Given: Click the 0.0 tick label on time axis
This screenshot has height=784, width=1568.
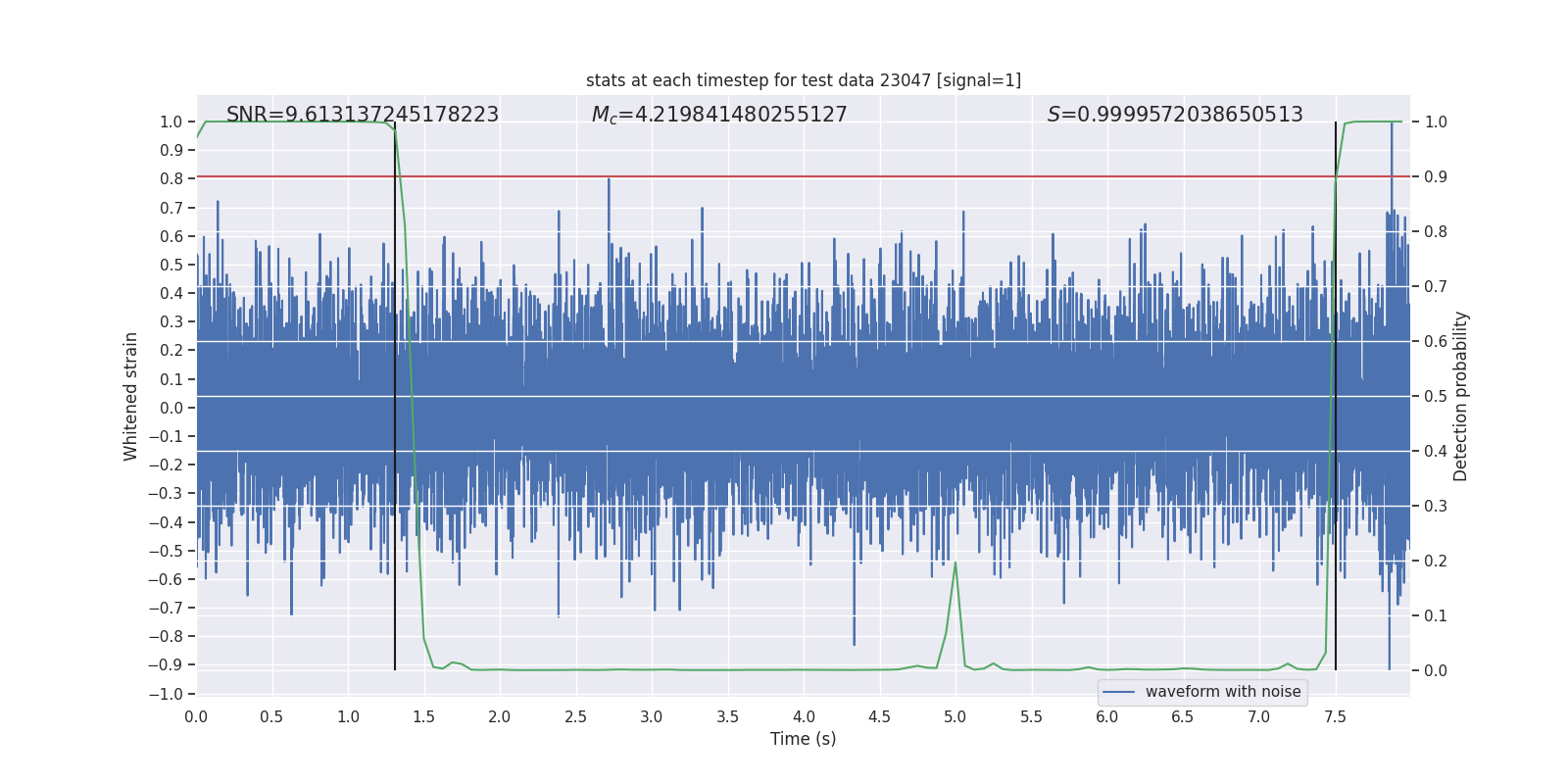Looking at the screenshot, I should click(196, 716).
